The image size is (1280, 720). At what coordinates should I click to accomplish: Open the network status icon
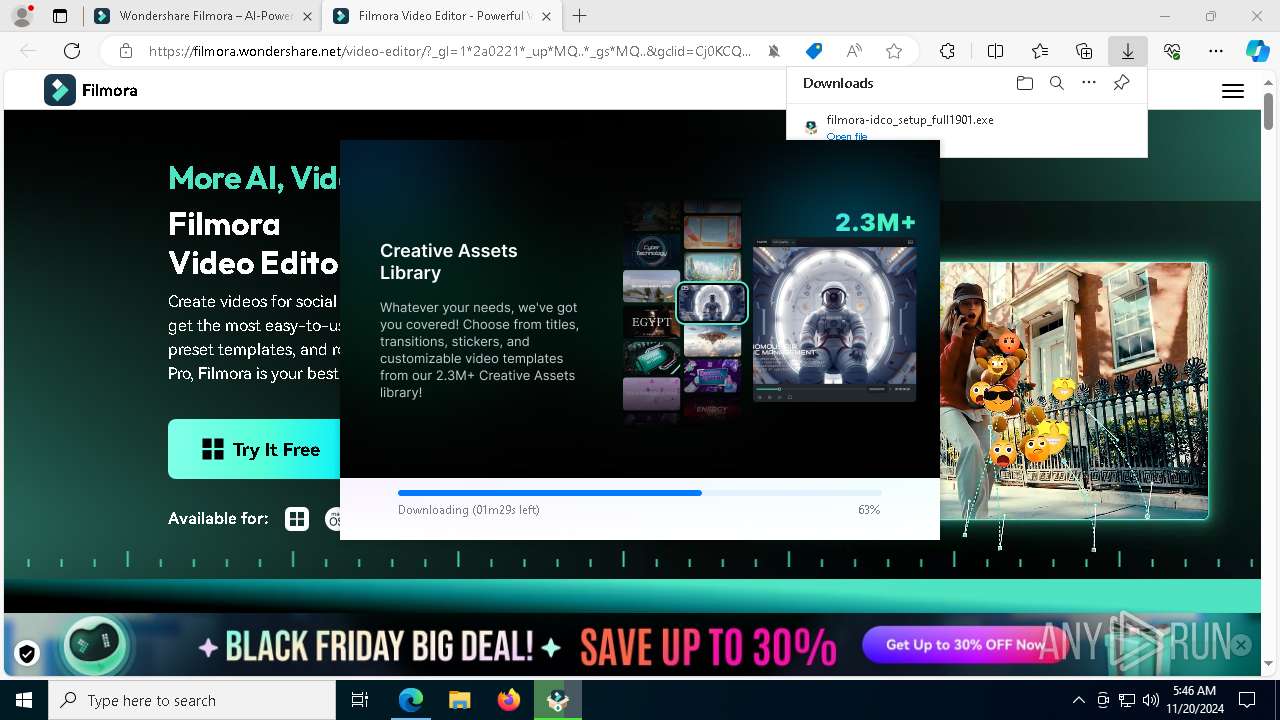[1127, 700]
